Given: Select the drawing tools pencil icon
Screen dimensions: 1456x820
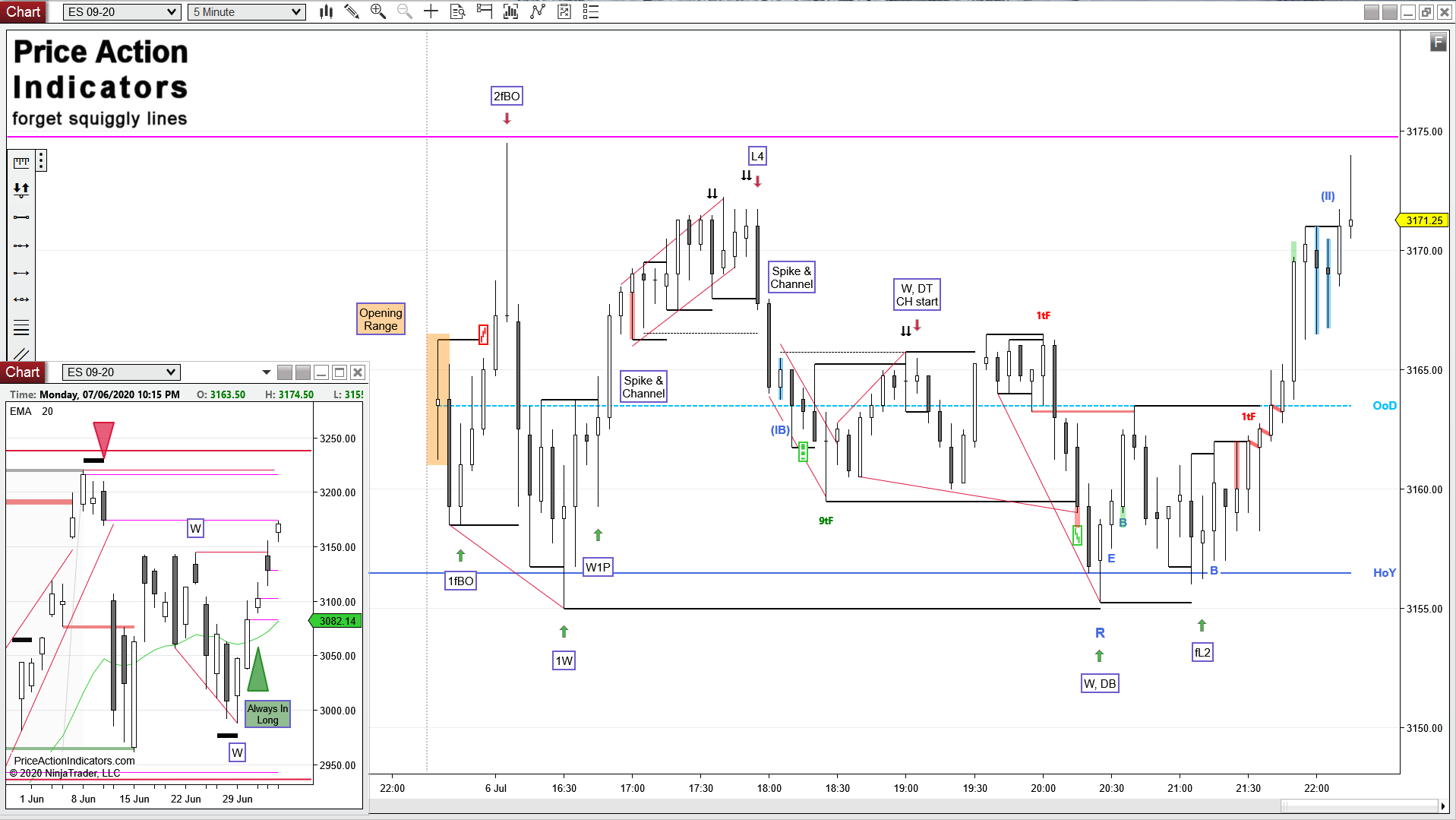Looking at the screenshot, I should 352,11.
